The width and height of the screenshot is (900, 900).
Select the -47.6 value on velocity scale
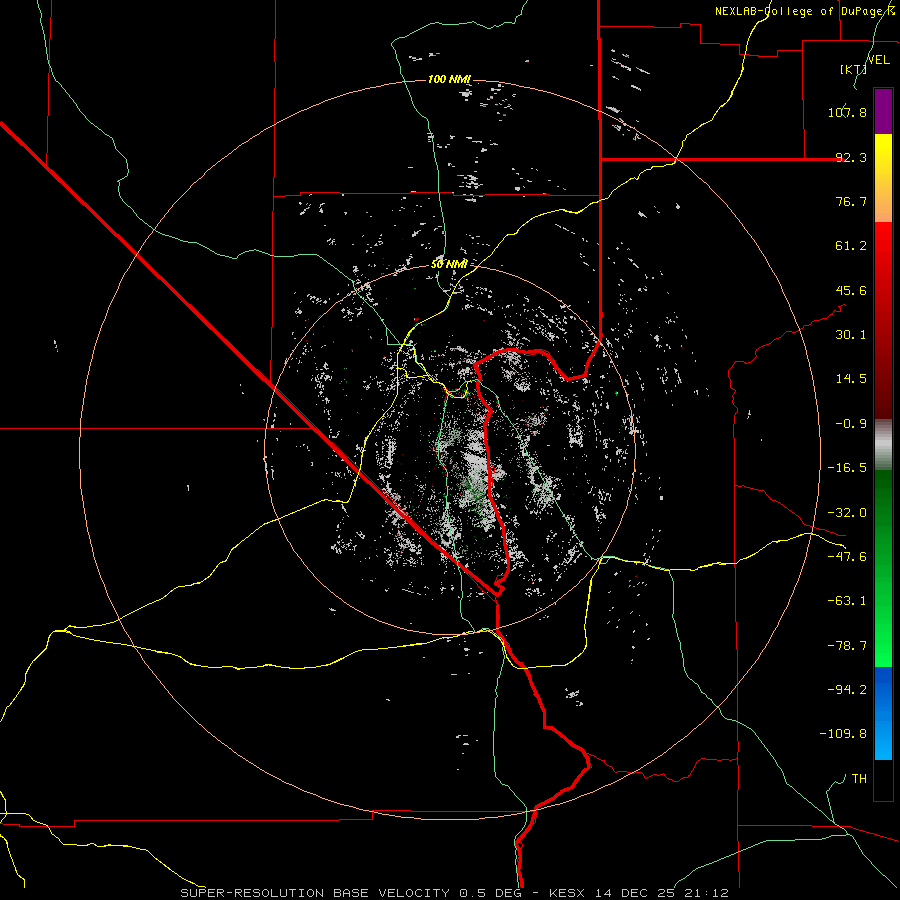[x=847, y=557]
